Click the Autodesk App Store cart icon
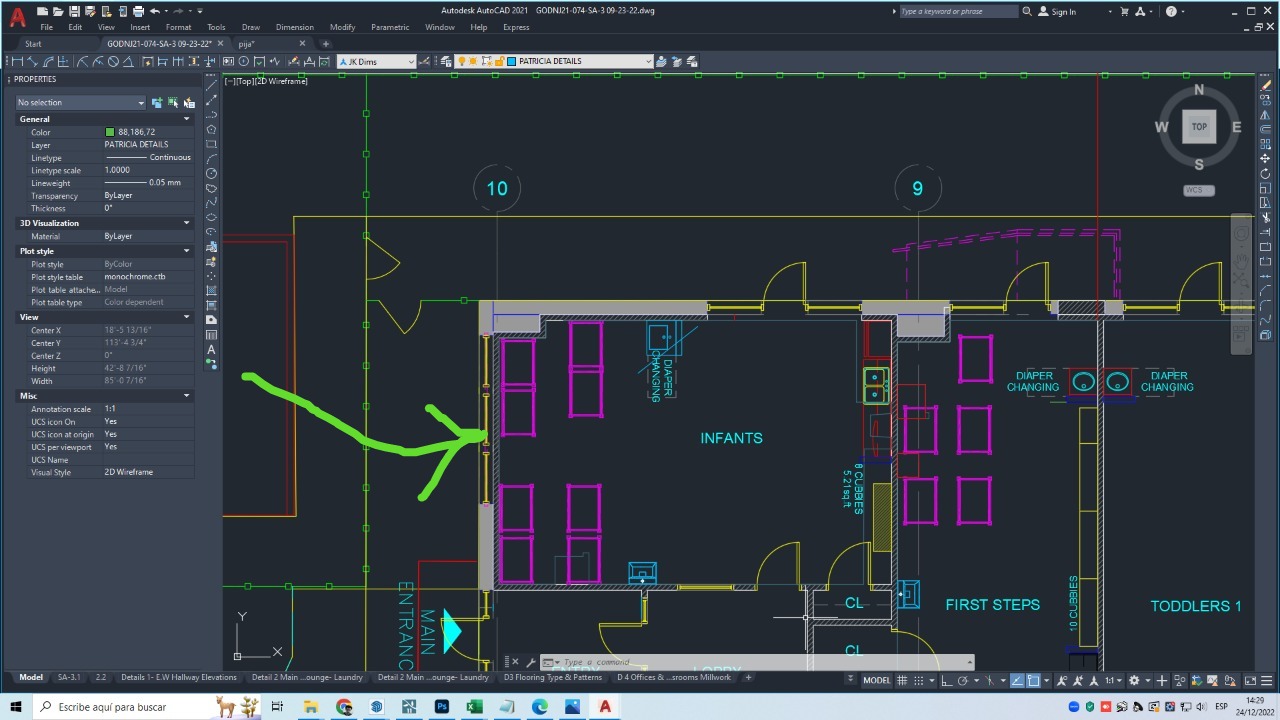 1123,11
